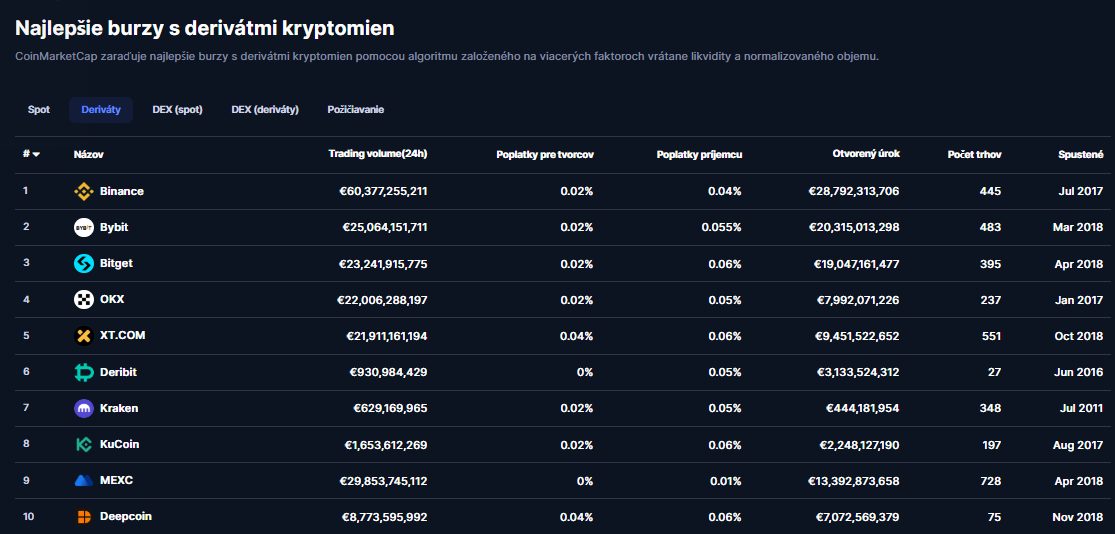Open the Deepcoin exchange name link

[x=126, y=517]
